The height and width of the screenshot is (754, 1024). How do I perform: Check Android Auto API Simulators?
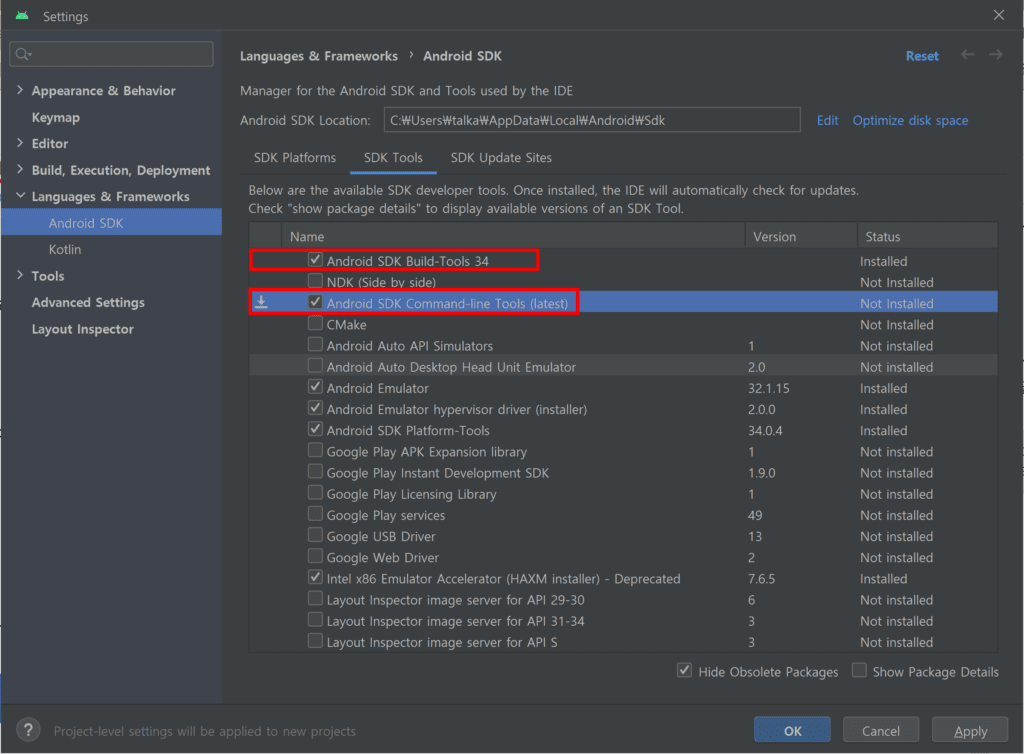[x=315, y=345]
